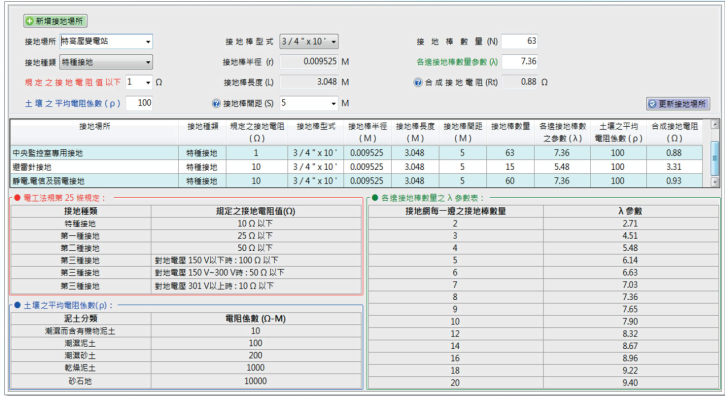725x396 pixels.
Task: Click the 7.90 λ parameter value
Action: (x=630, y=322)
